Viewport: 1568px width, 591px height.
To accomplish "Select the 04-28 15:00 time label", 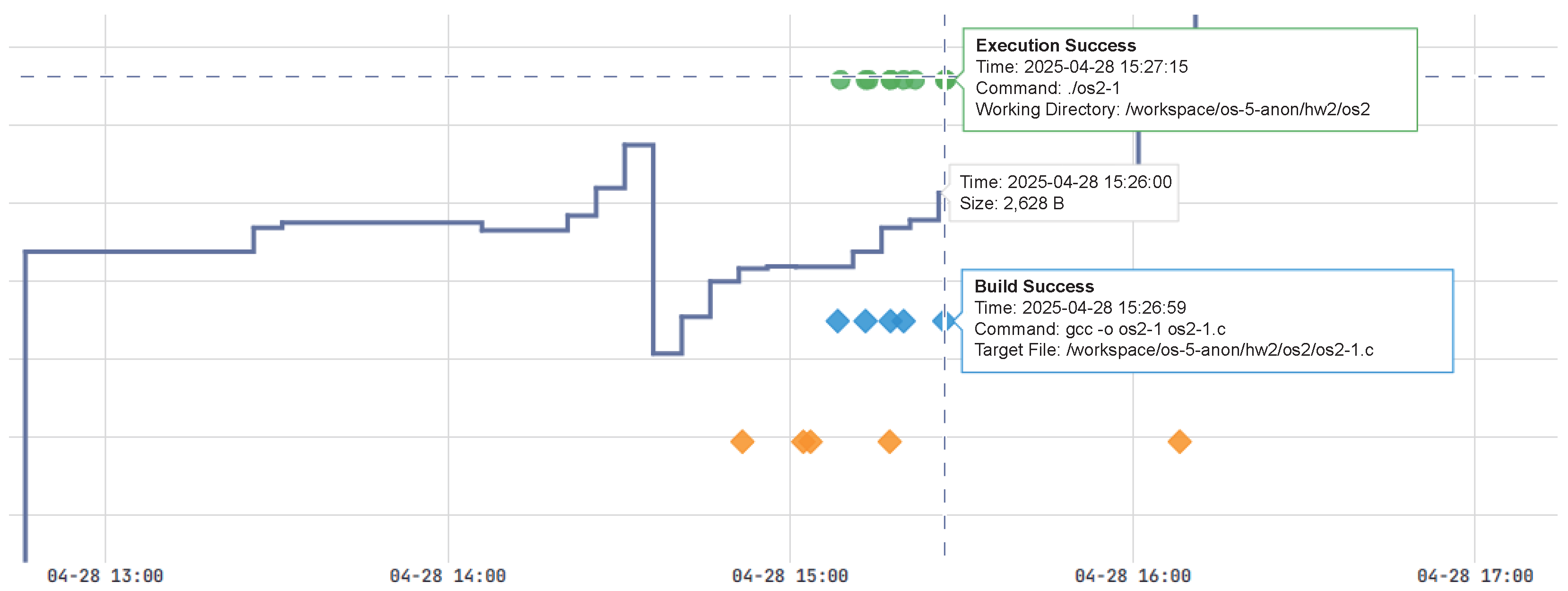I will coord(789,575).
